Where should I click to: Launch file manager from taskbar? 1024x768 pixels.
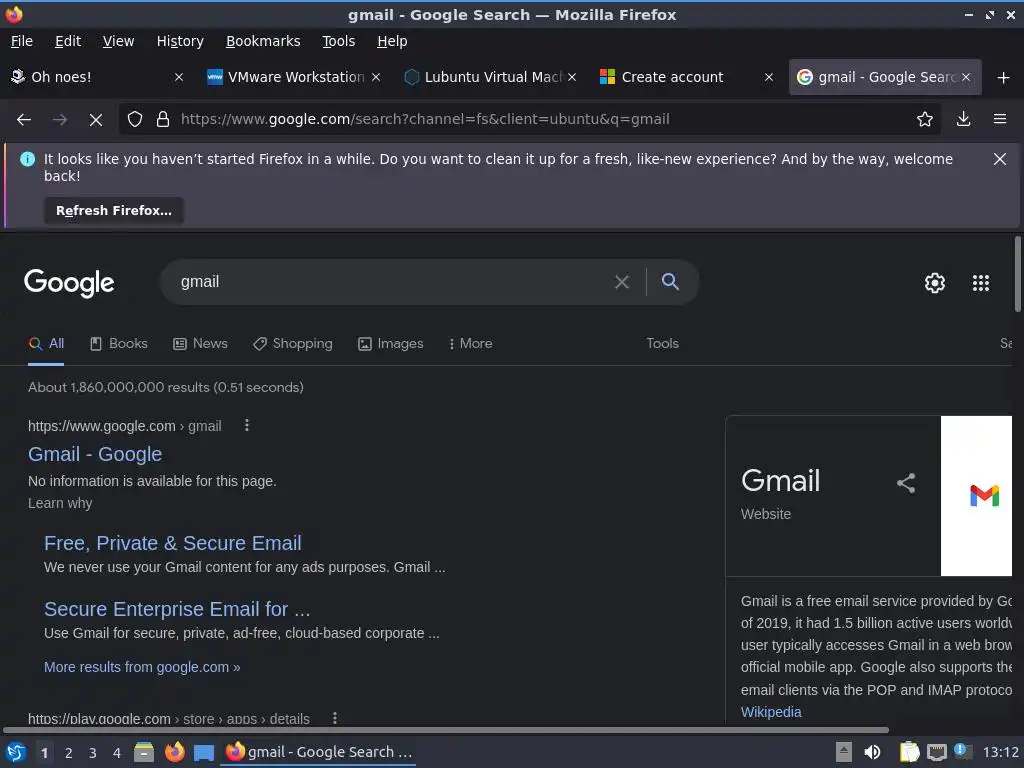click(x=144, y=752)
